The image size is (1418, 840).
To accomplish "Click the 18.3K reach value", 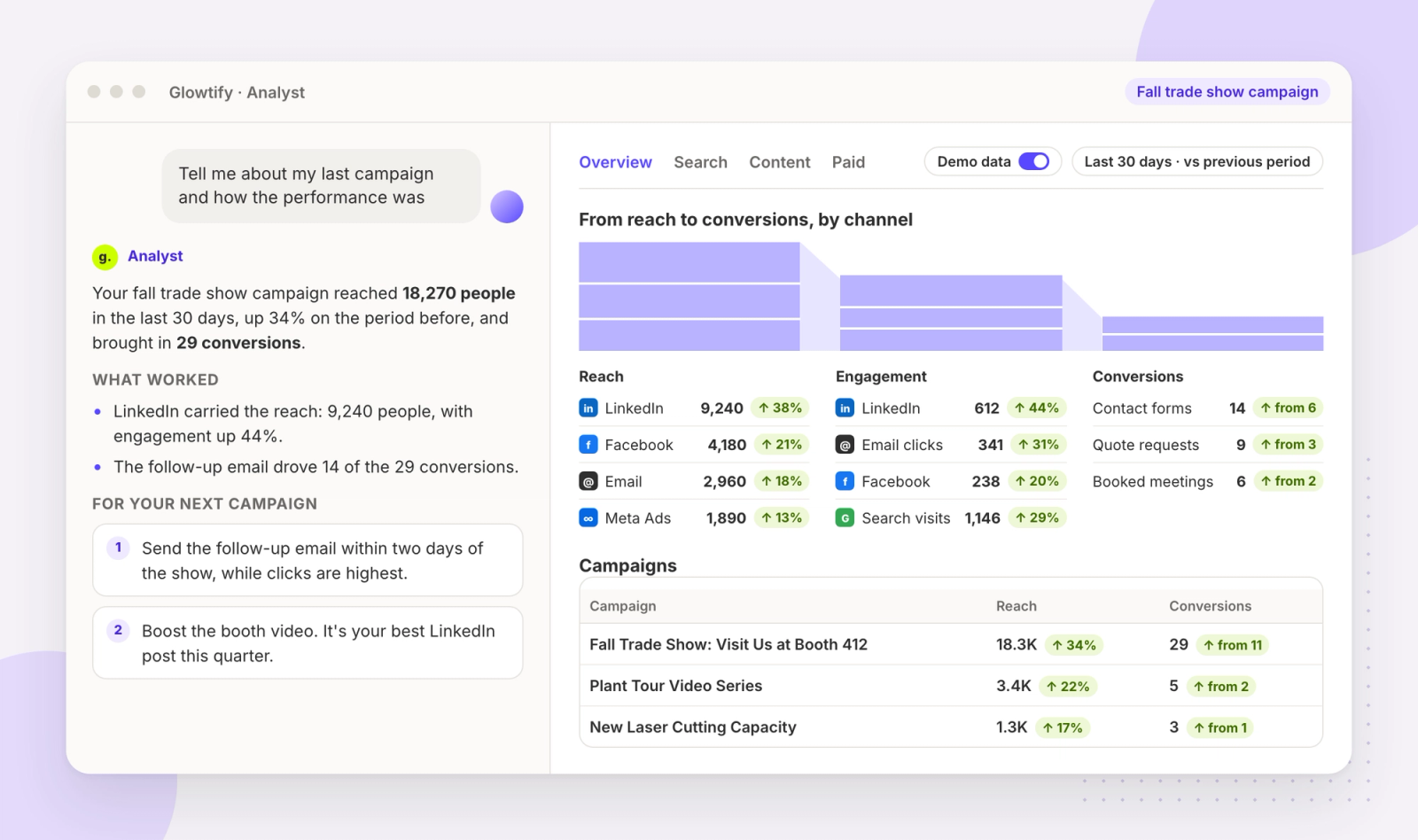I will 1016,644.
